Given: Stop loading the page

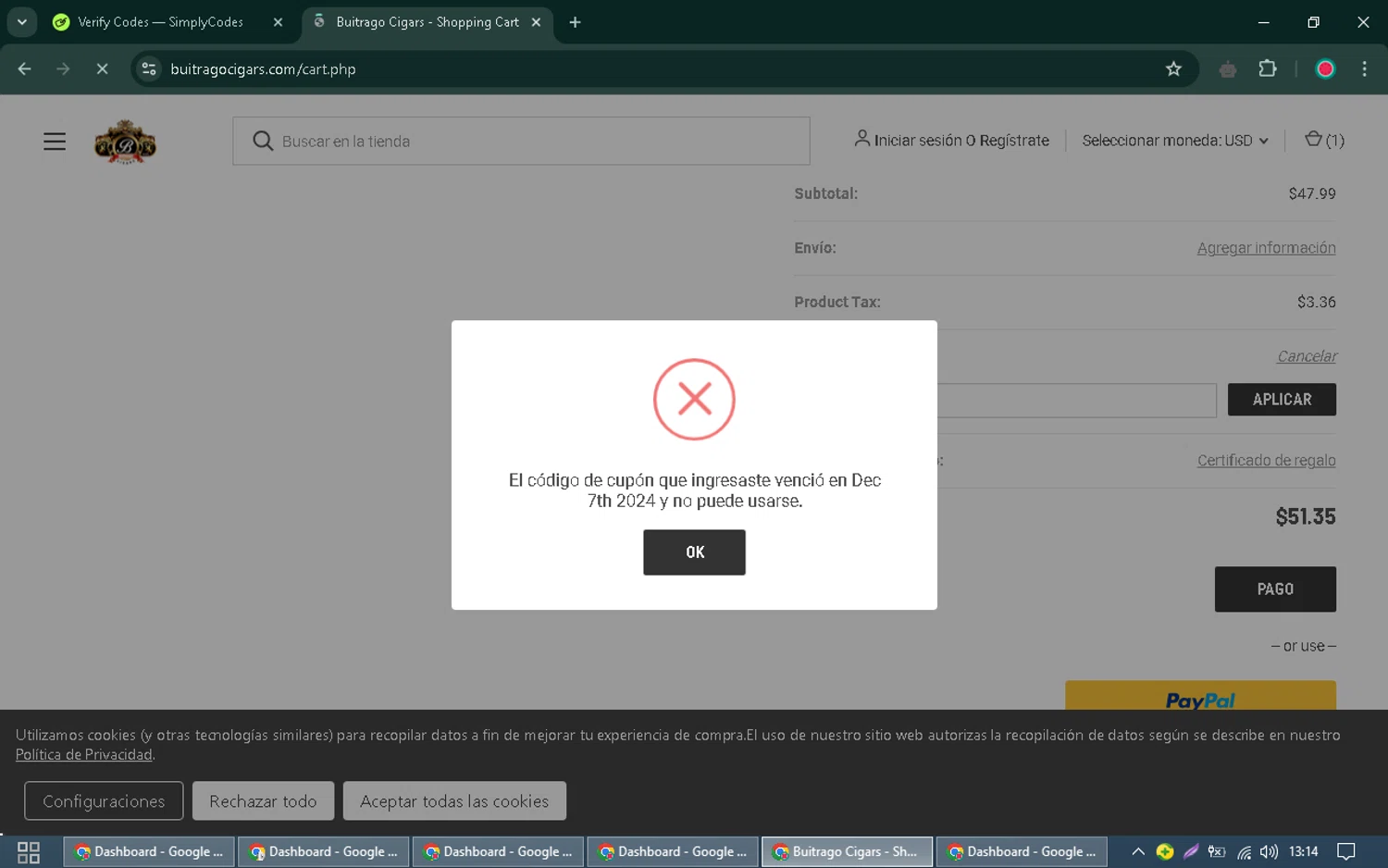Looking at the screenshot, I should coord(102,69).
